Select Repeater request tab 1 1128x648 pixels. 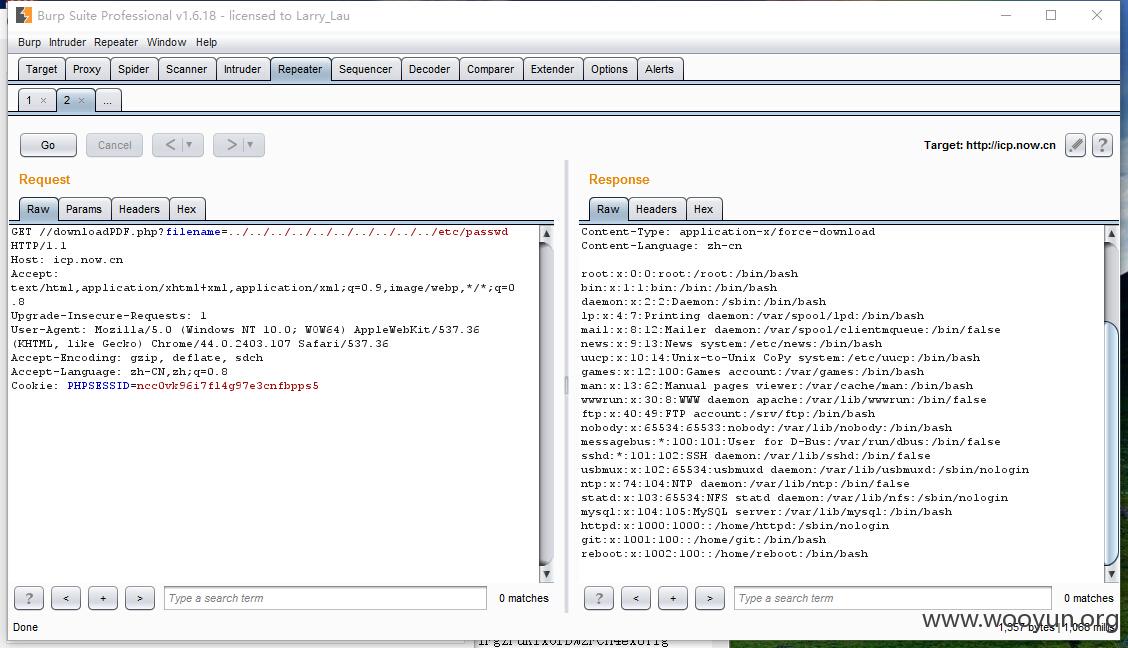[x=29, y=100]
